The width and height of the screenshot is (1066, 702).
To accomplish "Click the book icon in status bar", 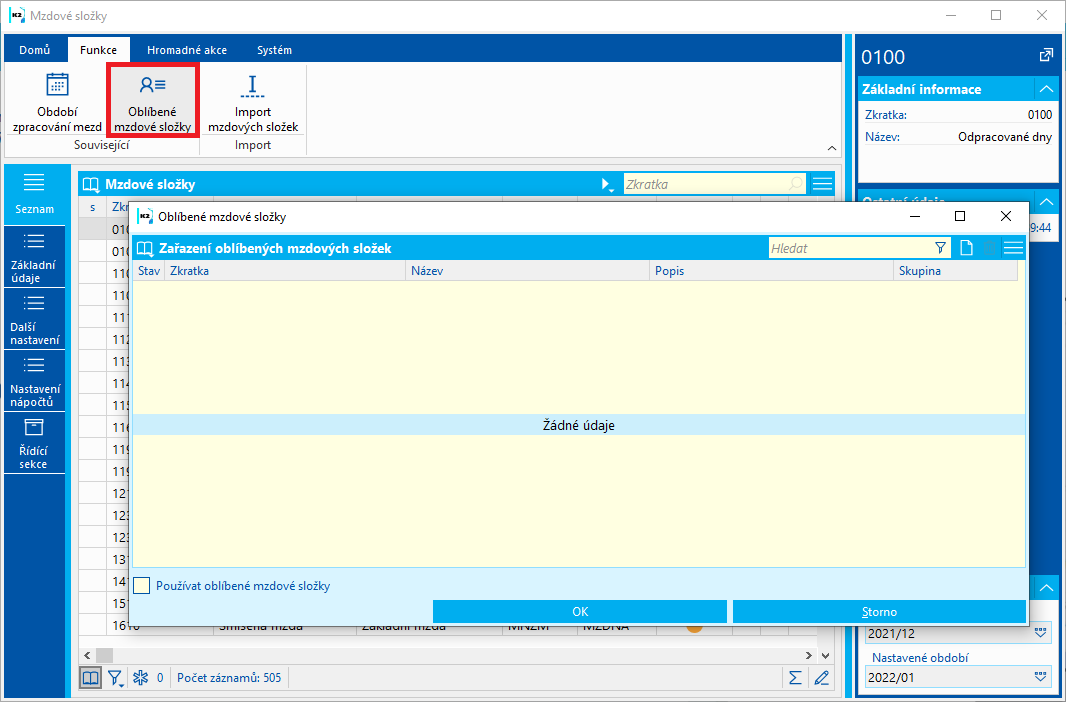I will (x=90, y=677).
